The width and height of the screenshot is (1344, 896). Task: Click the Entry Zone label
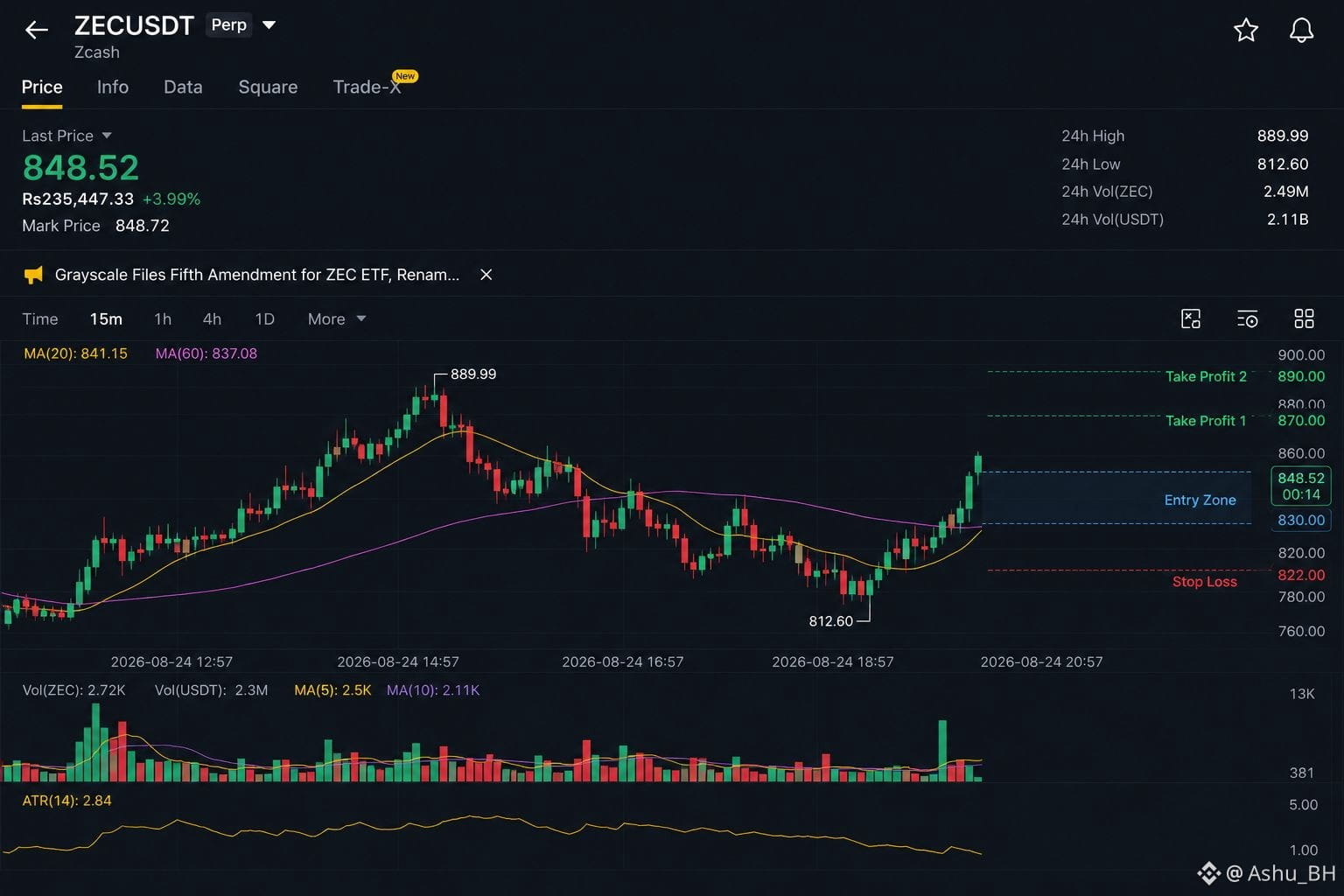point(1200,500)
